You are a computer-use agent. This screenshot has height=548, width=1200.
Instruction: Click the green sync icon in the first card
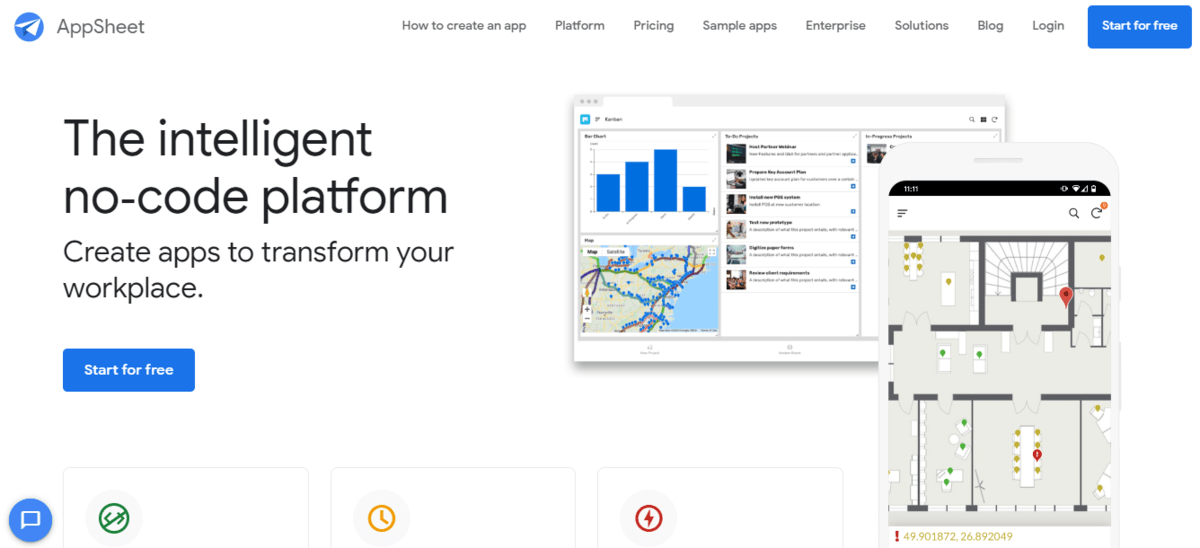[x=114, y=518]
